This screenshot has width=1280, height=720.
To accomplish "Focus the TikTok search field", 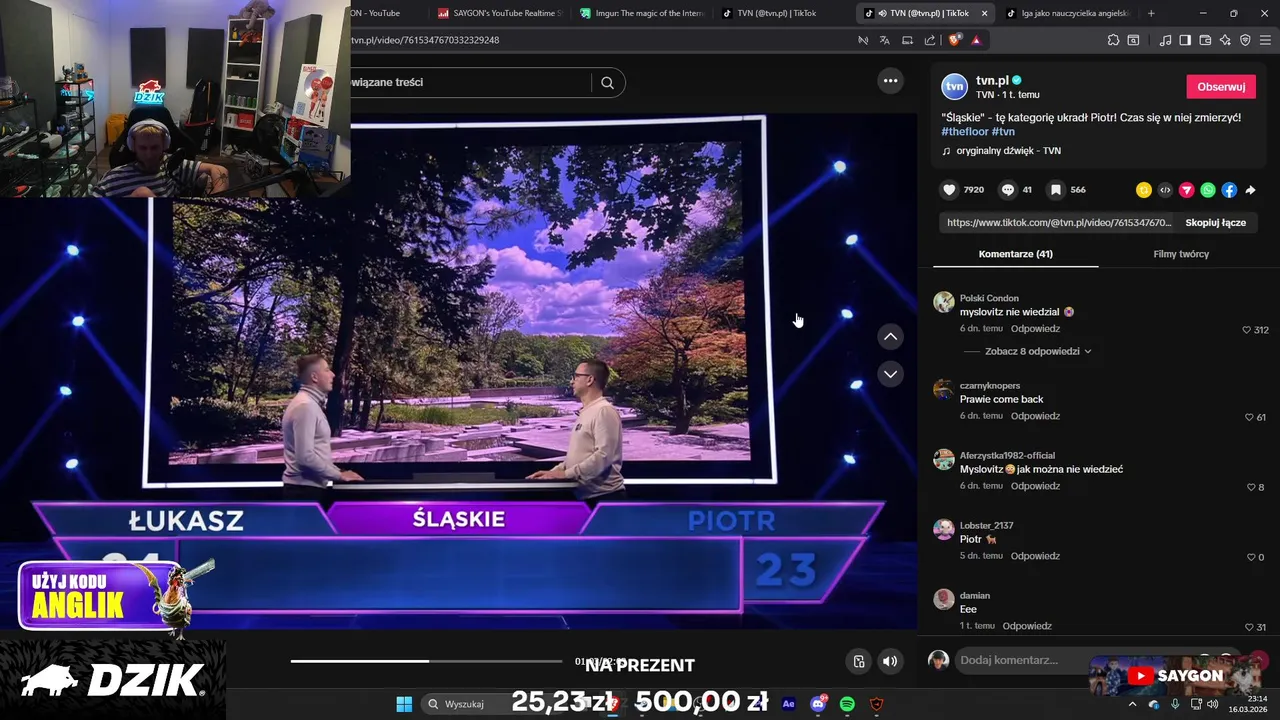I will click(470, 83).
